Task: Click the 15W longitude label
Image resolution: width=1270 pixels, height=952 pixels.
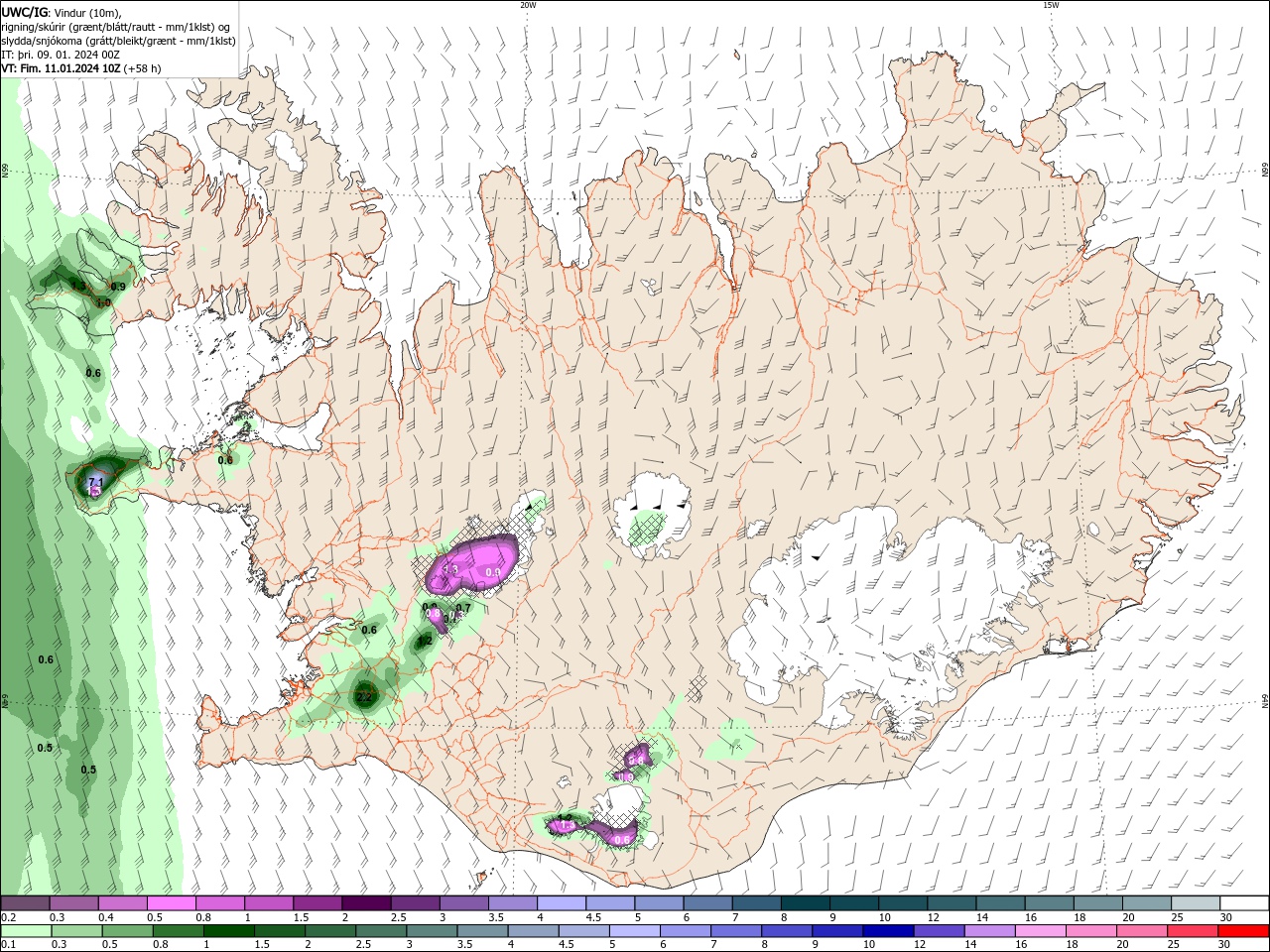Action: coord(1051,5)
